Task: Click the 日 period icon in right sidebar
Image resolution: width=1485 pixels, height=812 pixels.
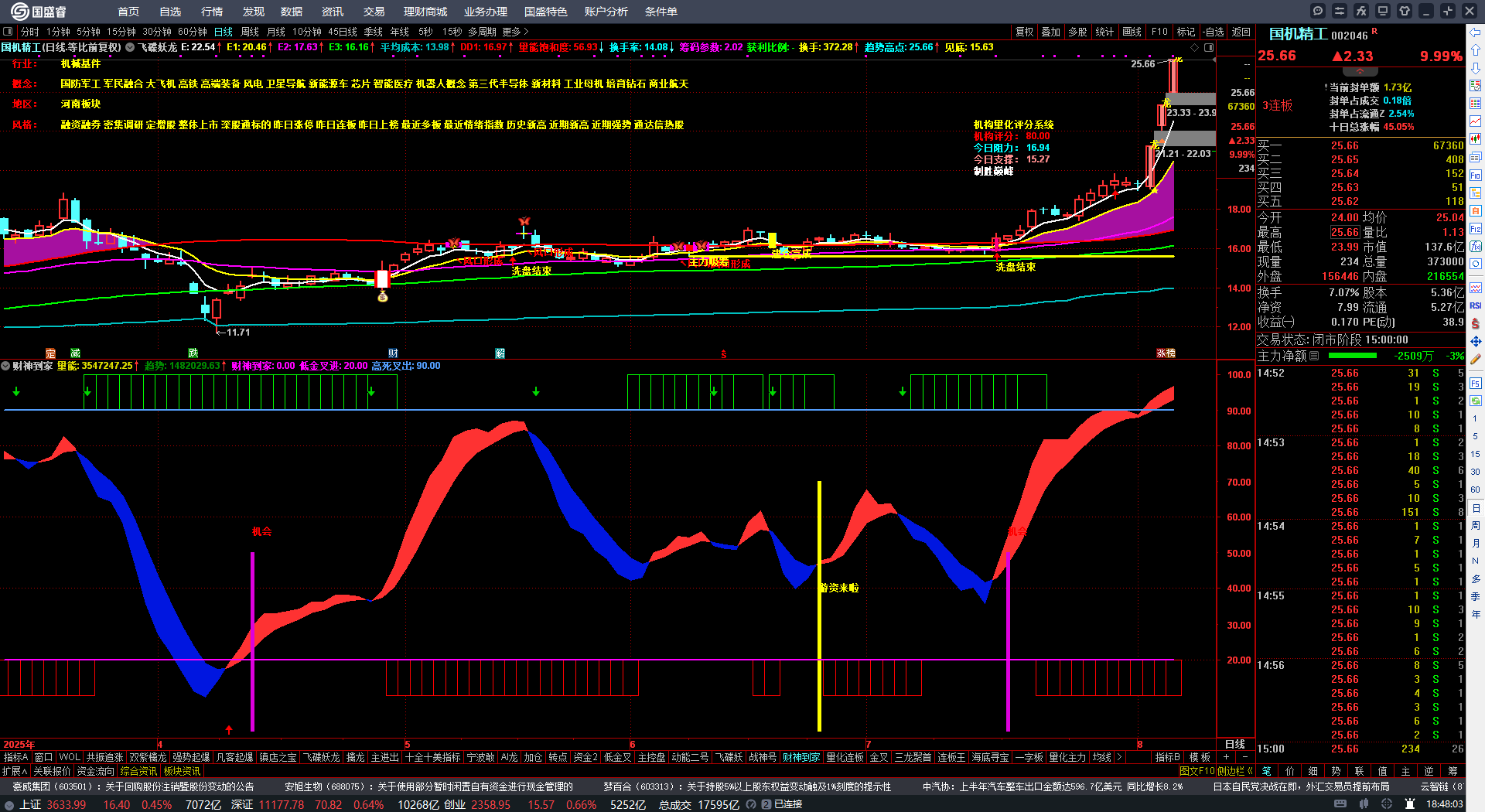Action: click(1476, 508)
